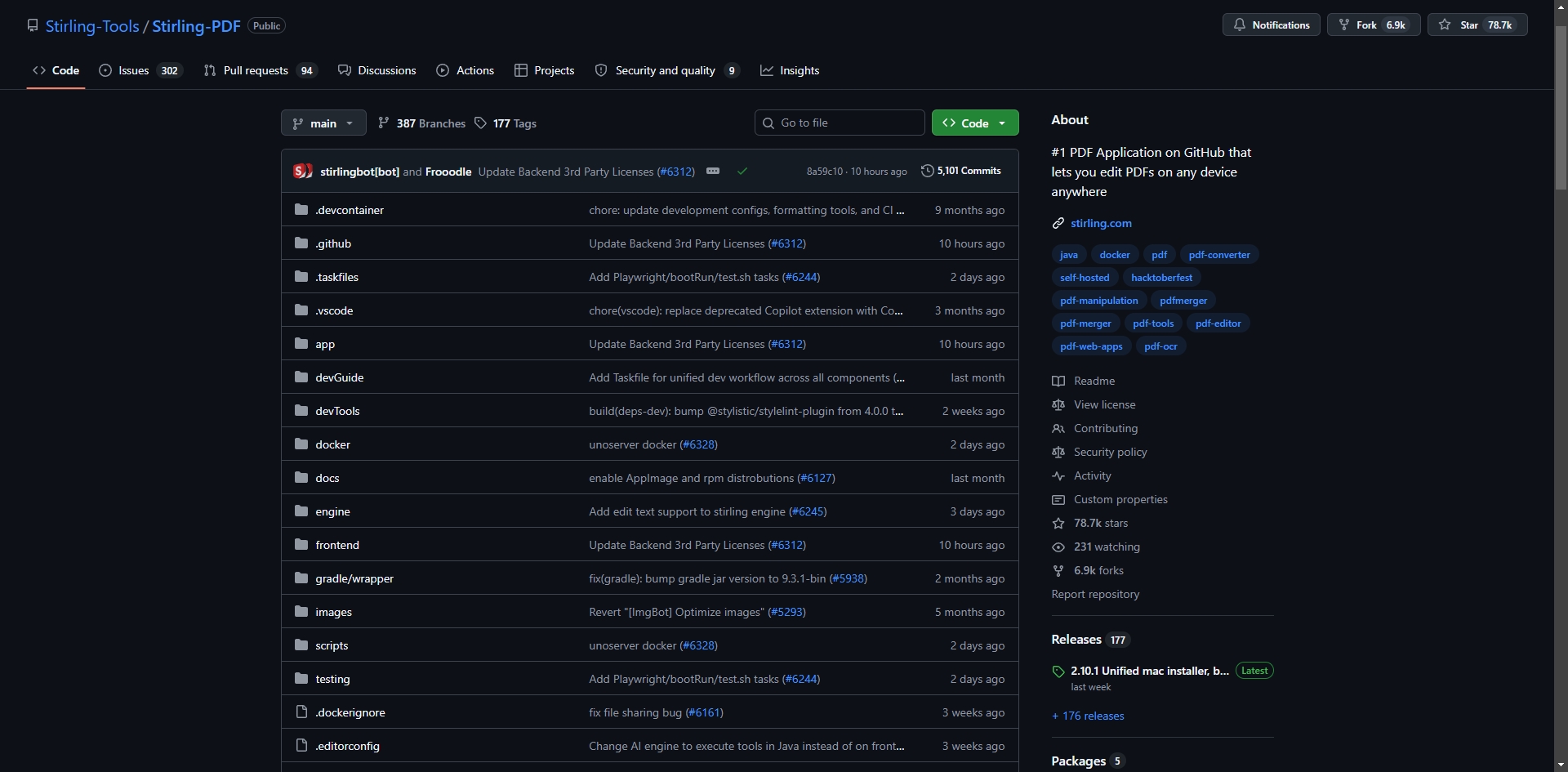Select the pdf-converter topic tag
Screen dimensions: 1568x772
pos(1219,255)
